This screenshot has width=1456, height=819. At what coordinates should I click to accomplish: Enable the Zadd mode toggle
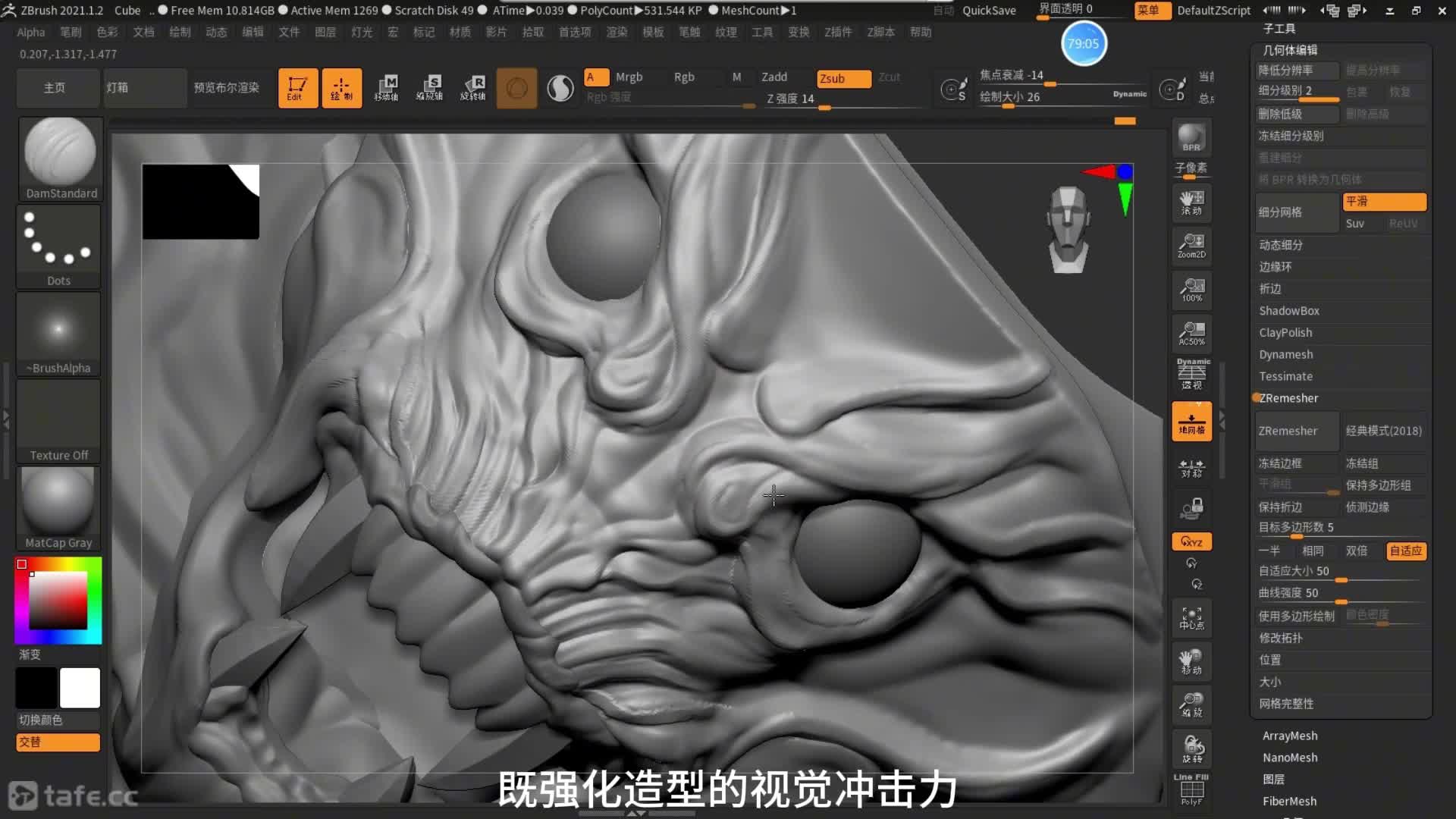[773, 77]
